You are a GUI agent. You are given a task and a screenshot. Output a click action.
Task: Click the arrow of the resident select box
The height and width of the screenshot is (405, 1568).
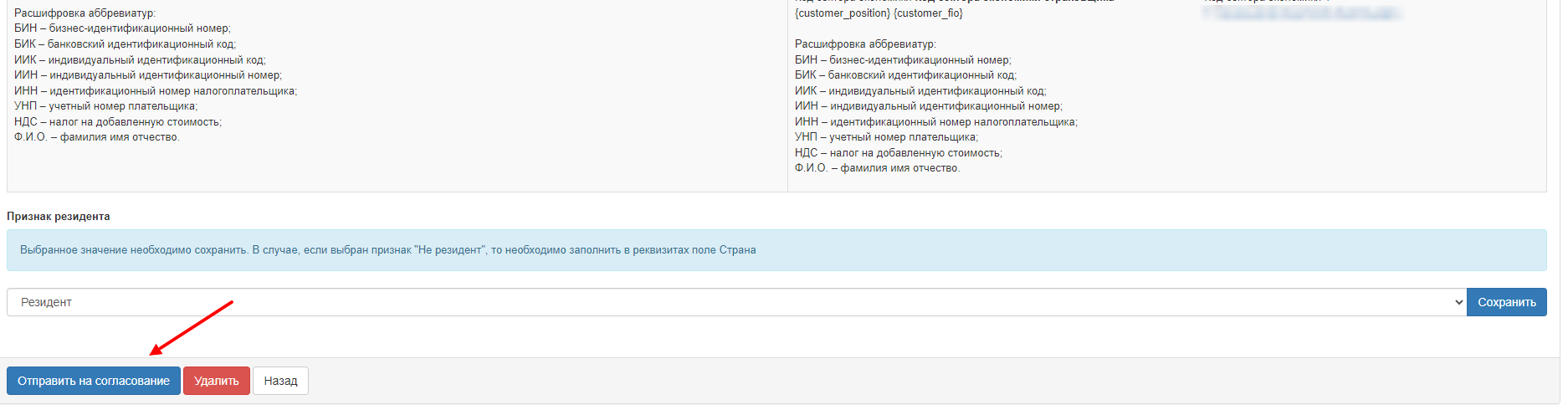tap(1458, 302)
